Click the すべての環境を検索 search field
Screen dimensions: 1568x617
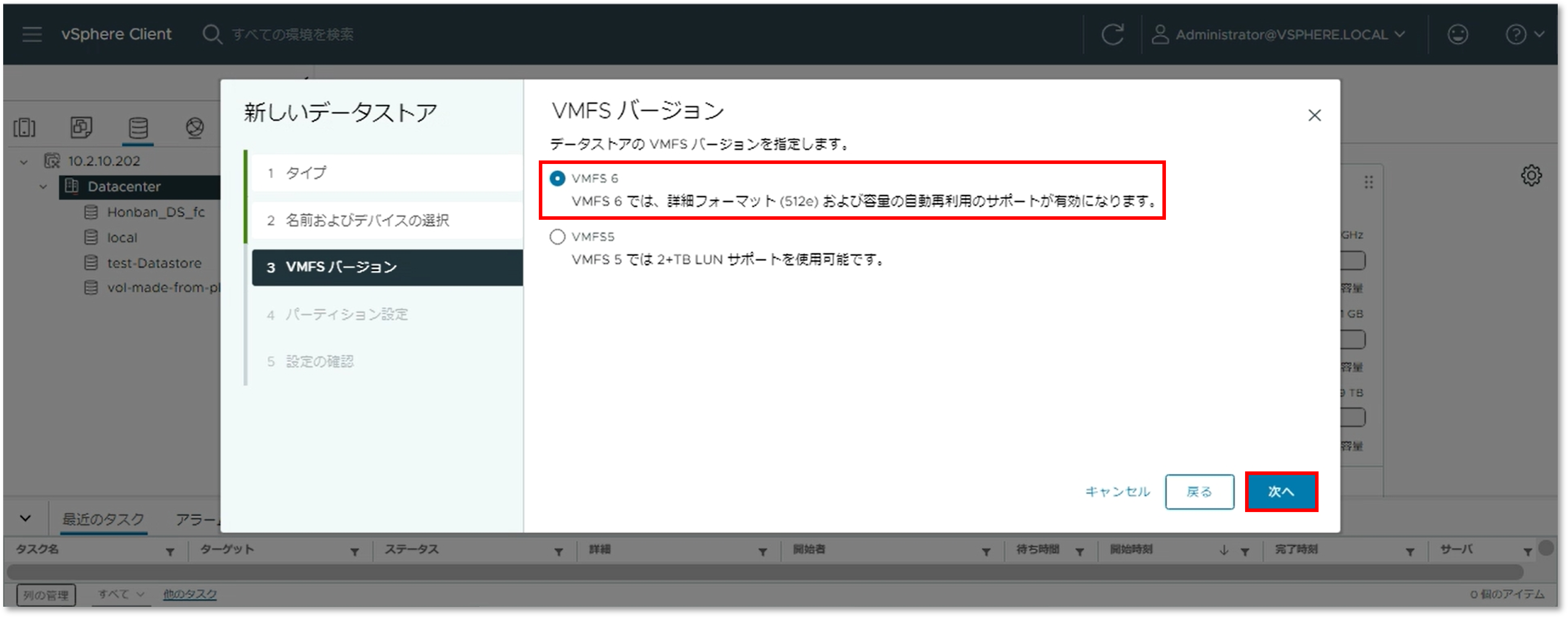[292, 35]
